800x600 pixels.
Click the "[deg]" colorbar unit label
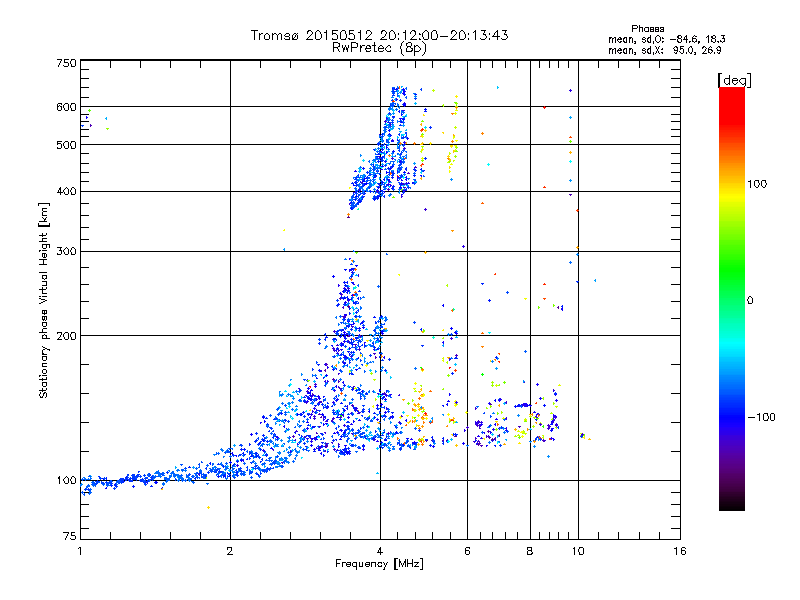point(734,80)
